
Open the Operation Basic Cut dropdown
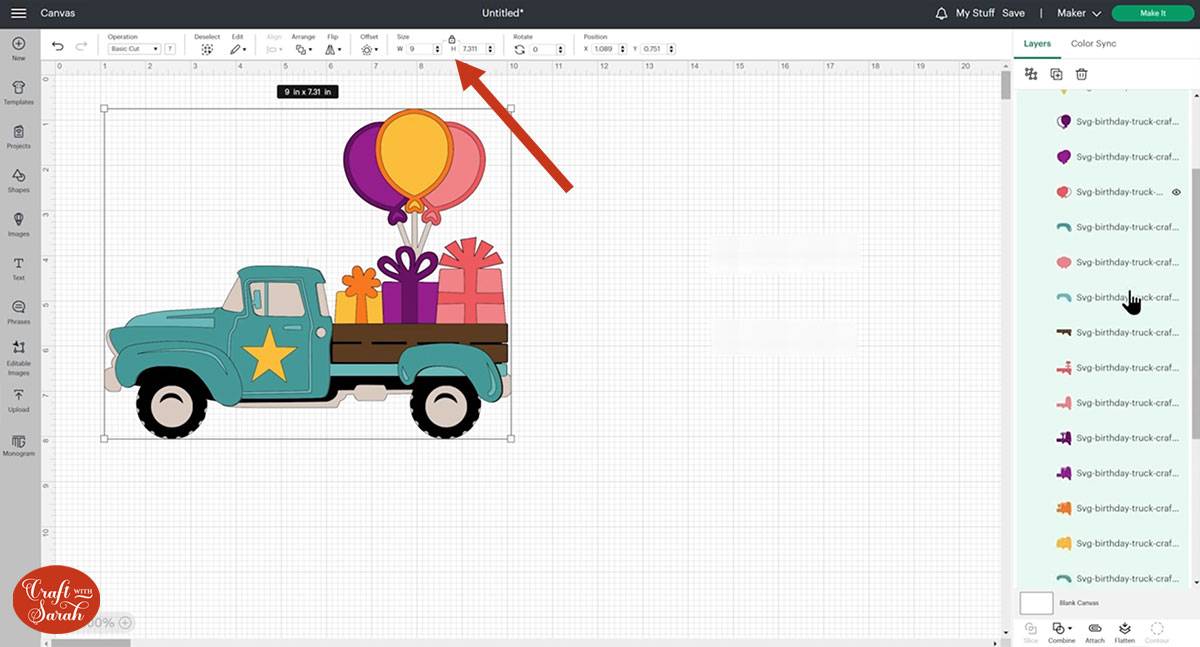coord(134,49)
